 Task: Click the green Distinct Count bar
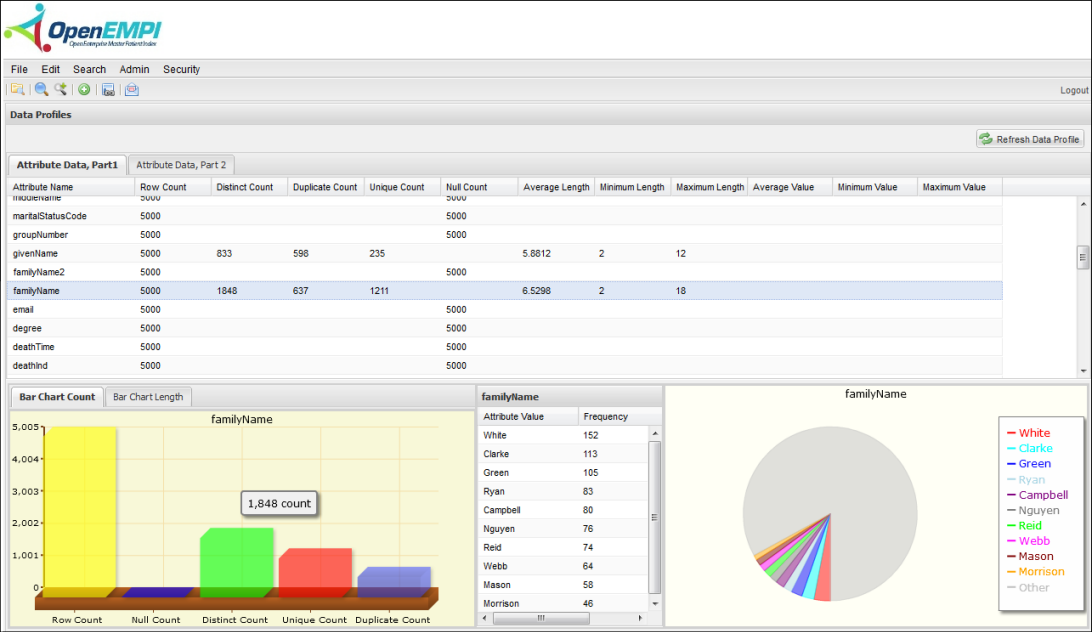pyautogui.click(x=236, y=562)
